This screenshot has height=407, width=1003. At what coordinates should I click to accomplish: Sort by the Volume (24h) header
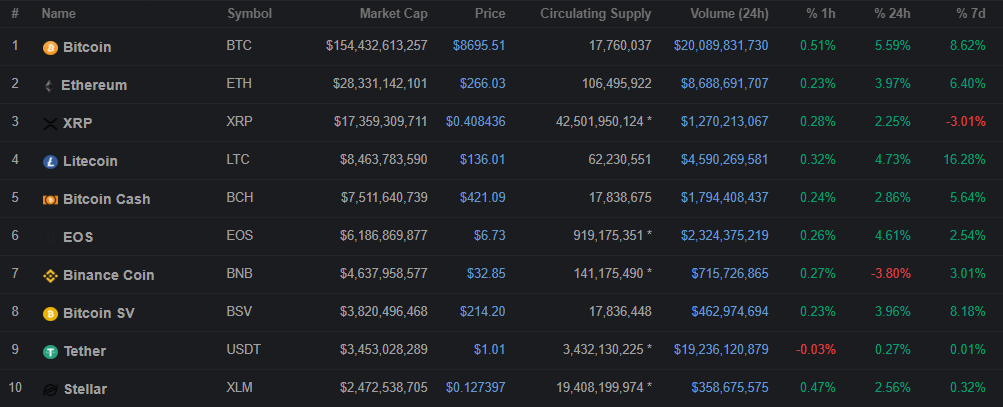pos(729,14)
